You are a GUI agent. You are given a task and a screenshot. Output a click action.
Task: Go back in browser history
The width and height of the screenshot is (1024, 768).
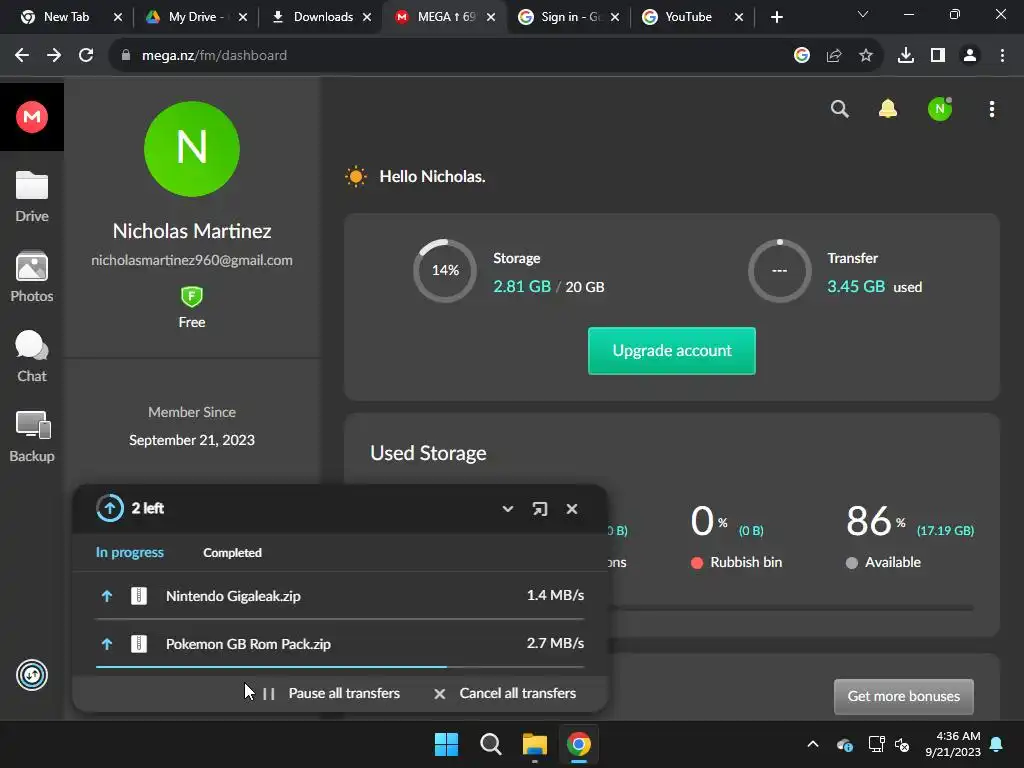(x=22, y=56)
